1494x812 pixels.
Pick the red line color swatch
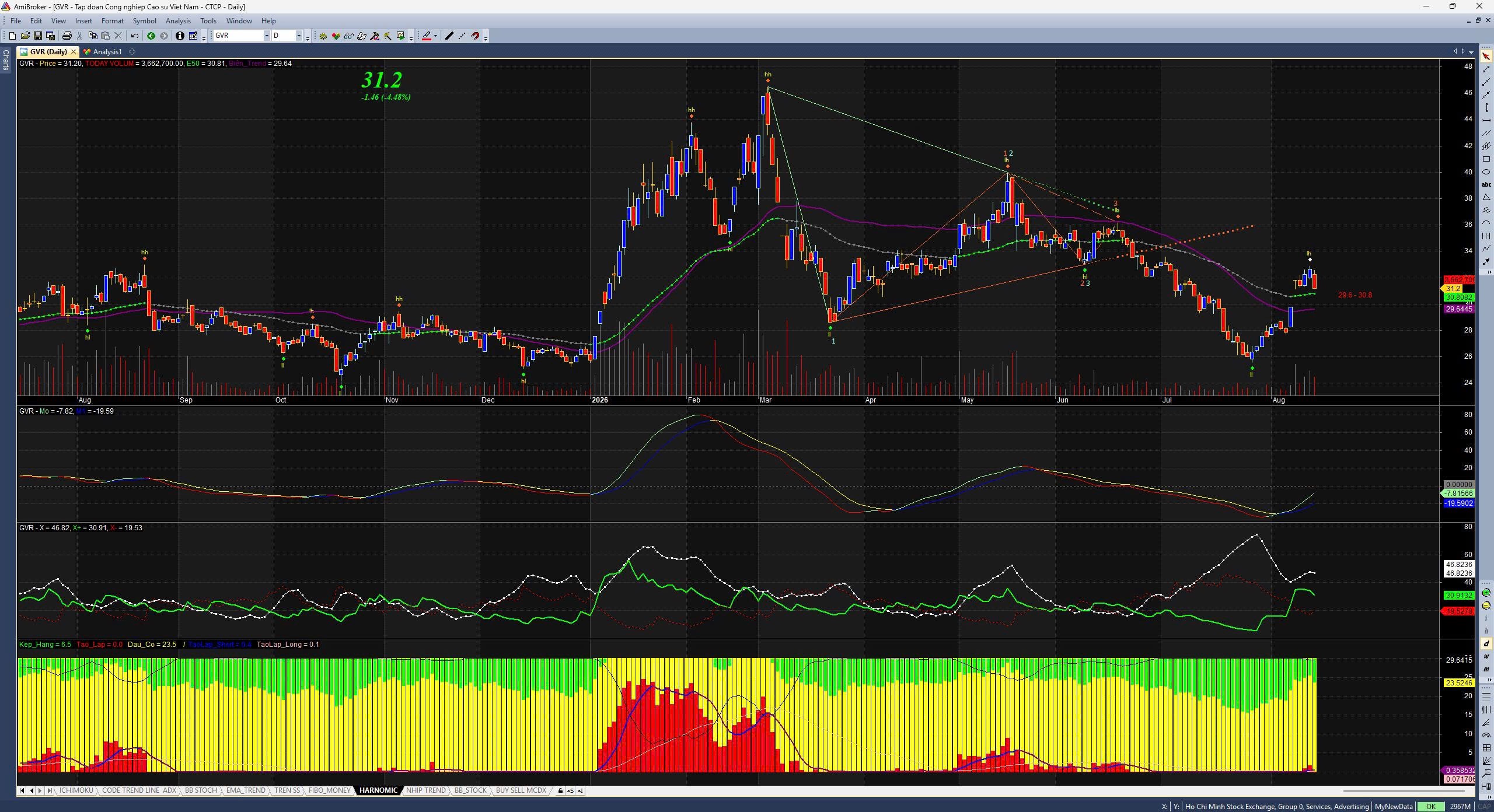427,36
